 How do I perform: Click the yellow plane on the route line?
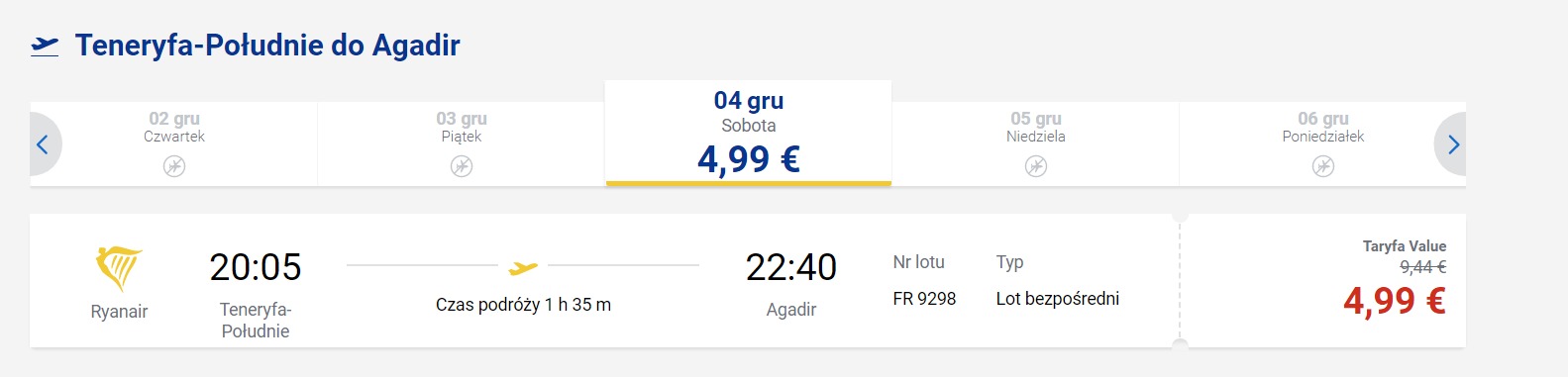tap(523, 266)
